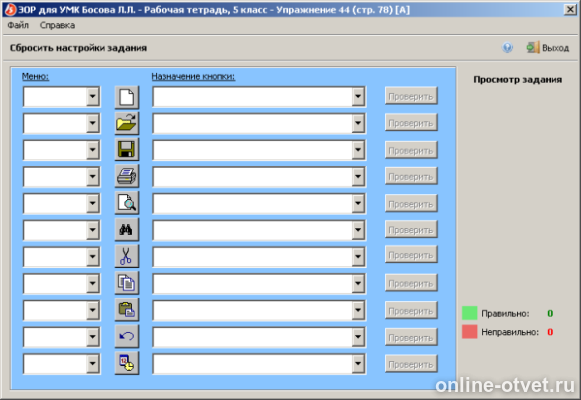This screenshot has height=400, width=581.
Task: Click the date and time icon
Action: [127, 363]
